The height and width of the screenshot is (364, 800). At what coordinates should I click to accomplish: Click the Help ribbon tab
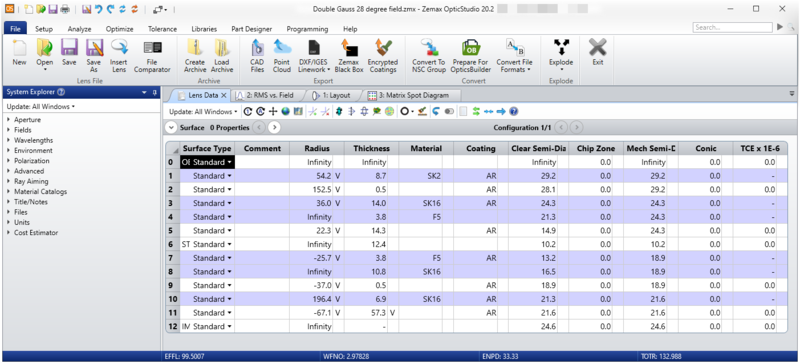coord(350,29)
